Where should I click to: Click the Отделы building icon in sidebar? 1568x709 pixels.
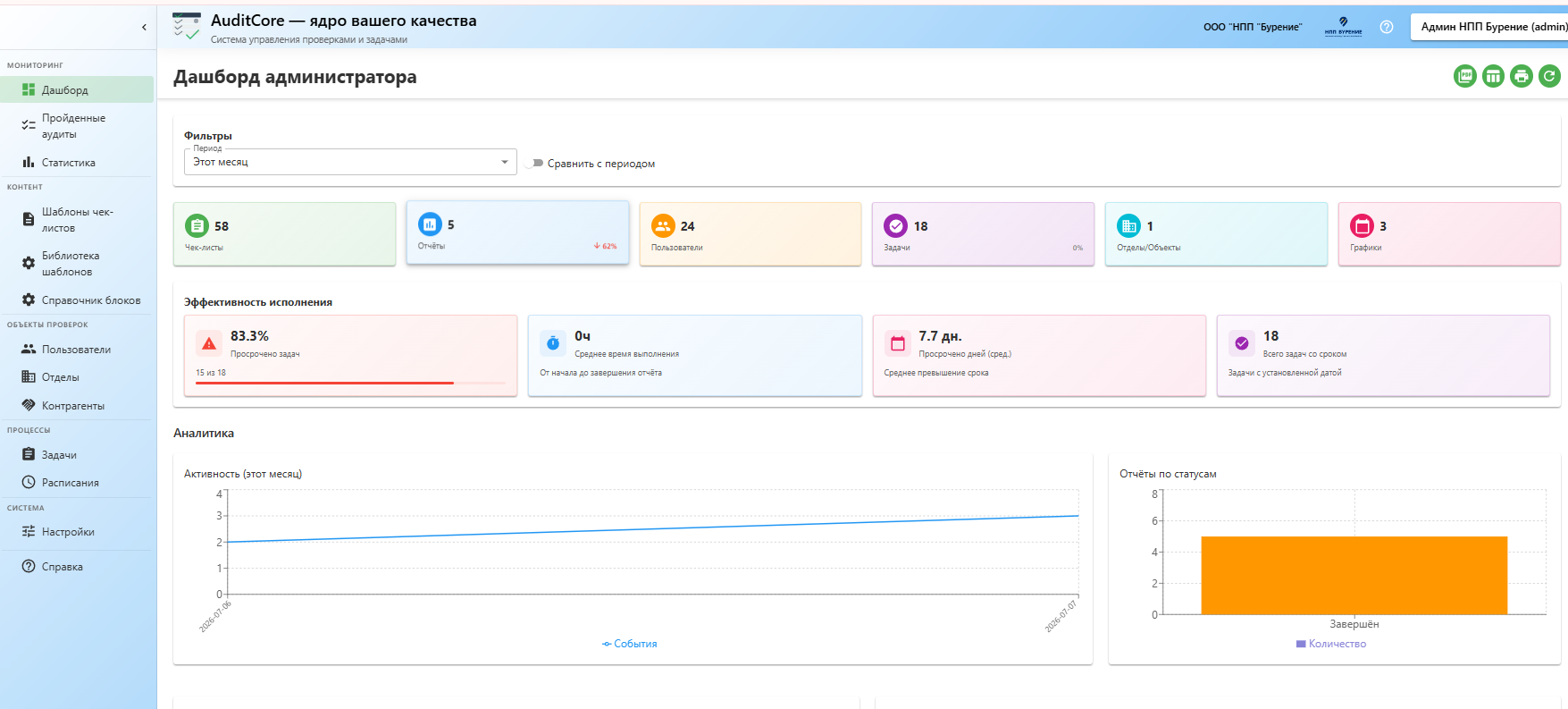pyautogui.click(x=29, y=377)
